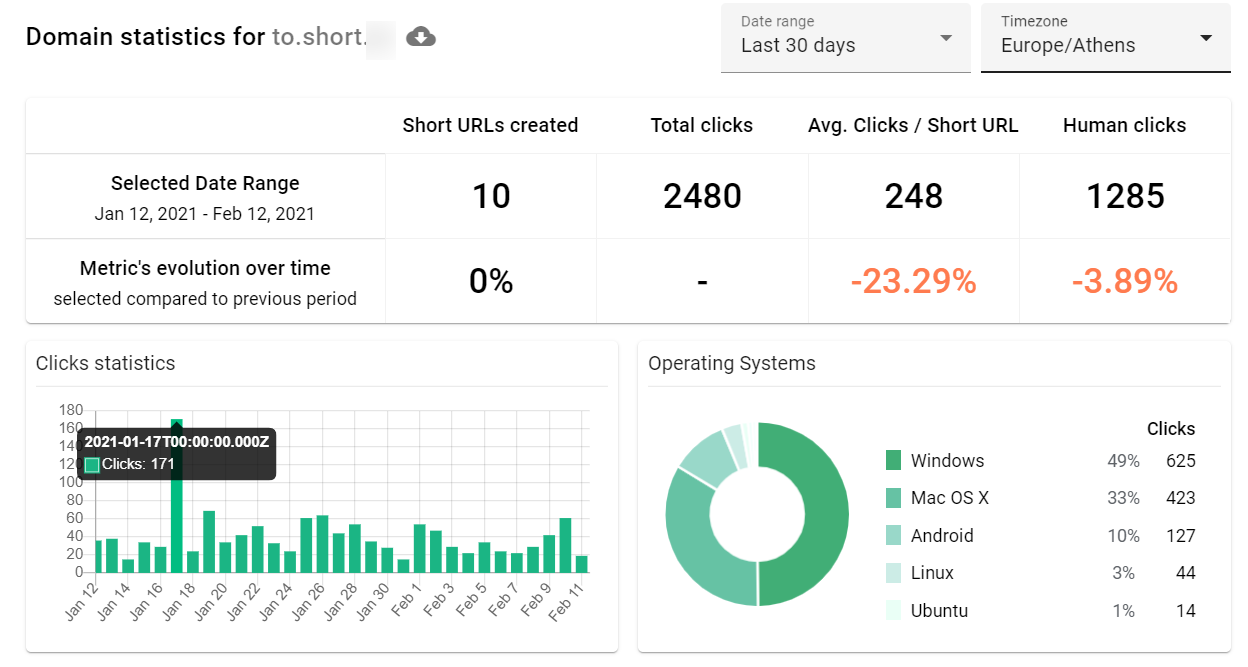The image size is (1248, 667).
Task: Click the download export icon beside the domain name
Action: click(x=420, y=36)
